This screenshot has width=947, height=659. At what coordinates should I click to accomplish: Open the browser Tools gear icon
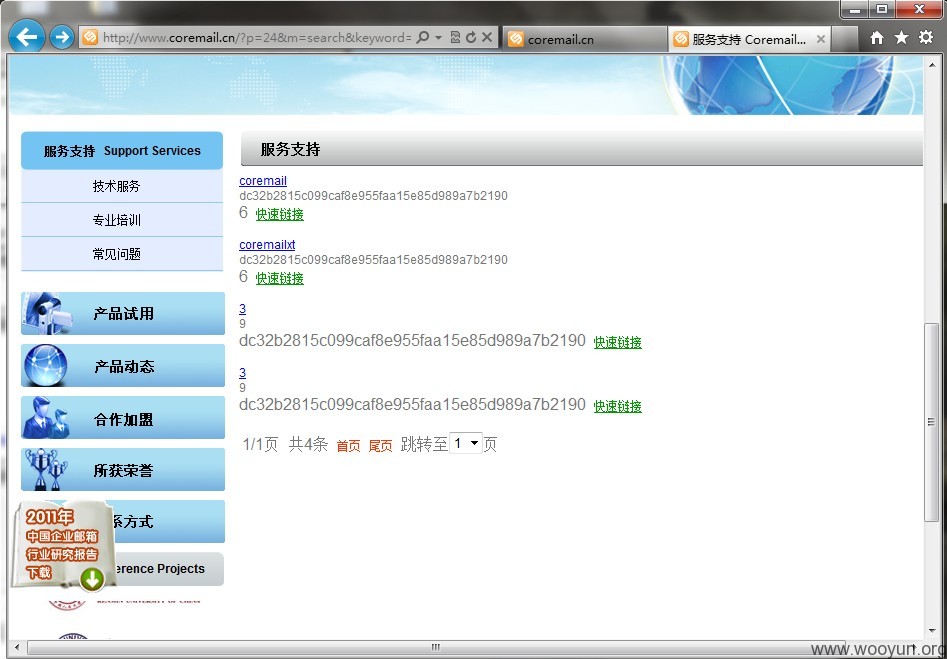926,37
